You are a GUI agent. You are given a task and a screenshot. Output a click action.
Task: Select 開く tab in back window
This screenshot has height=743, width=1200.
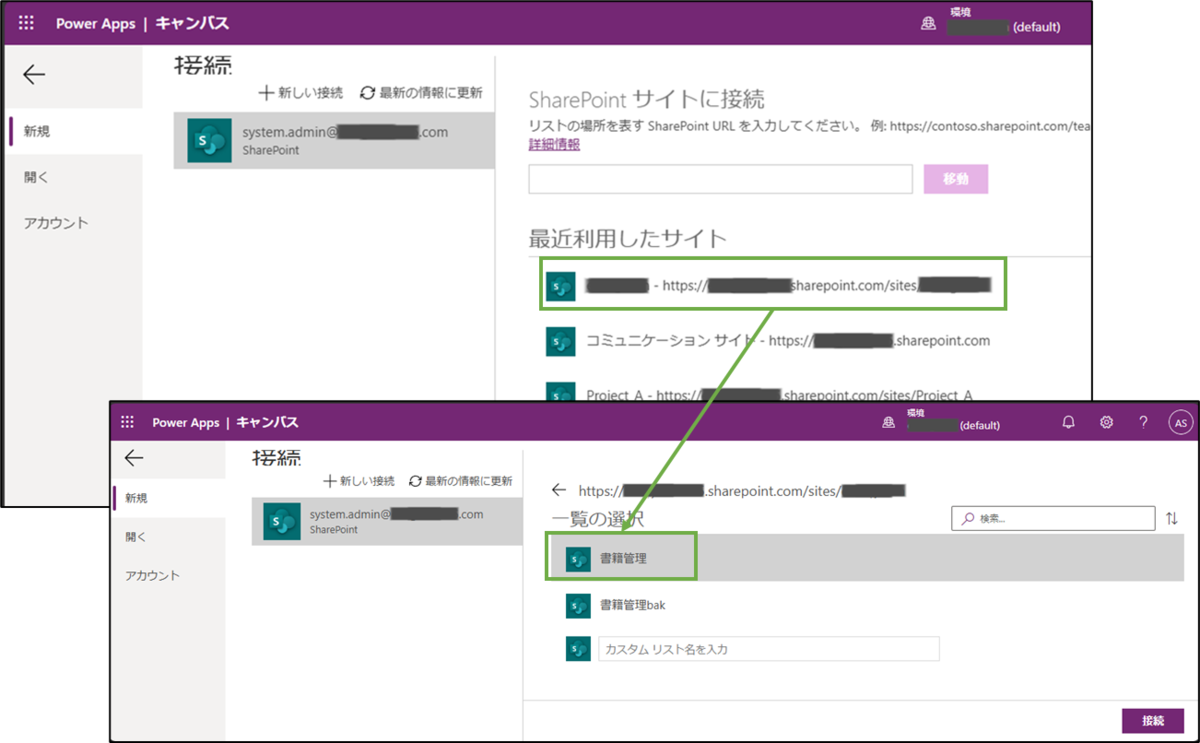[37, 177]
